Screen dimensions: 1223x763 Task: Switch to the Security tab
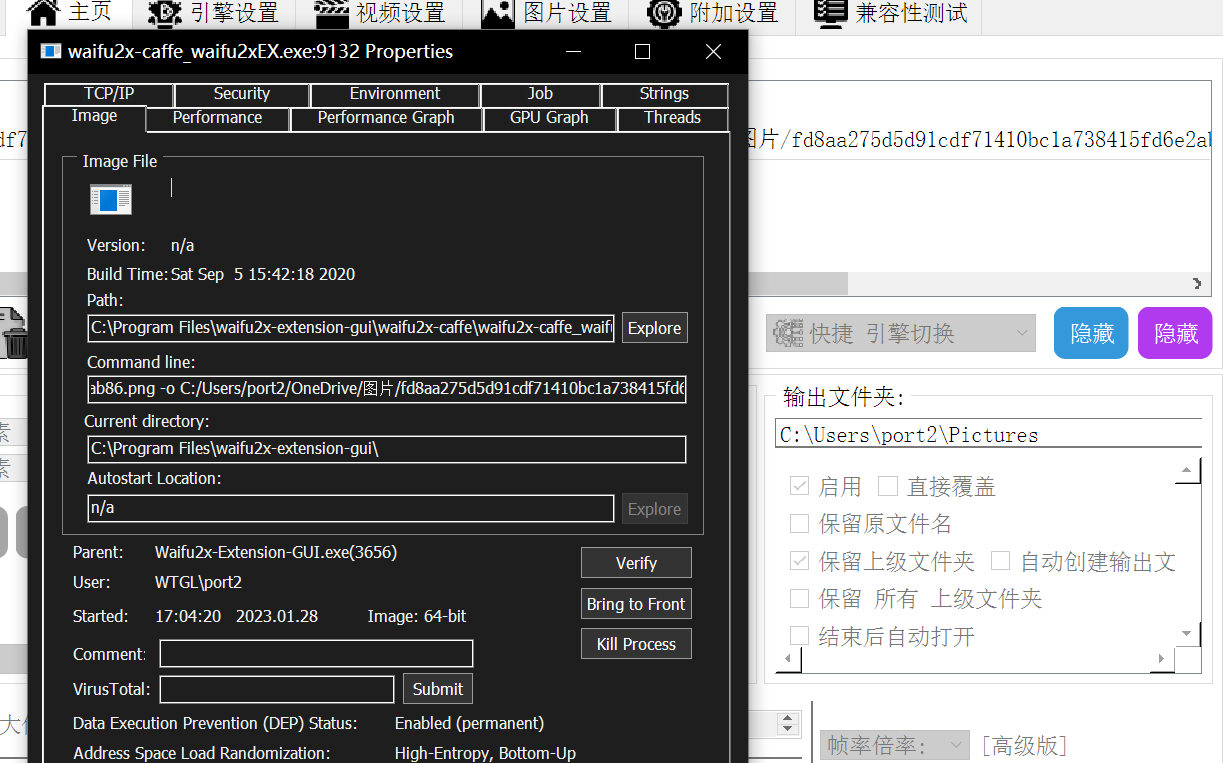click(x=242, y=94)
